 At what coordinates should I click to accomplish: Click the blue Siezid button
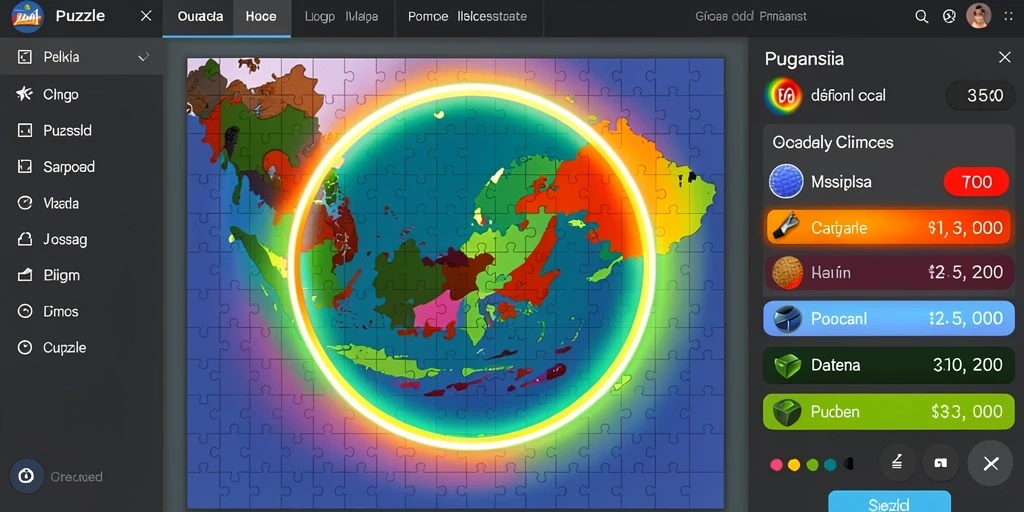[889, 502]
